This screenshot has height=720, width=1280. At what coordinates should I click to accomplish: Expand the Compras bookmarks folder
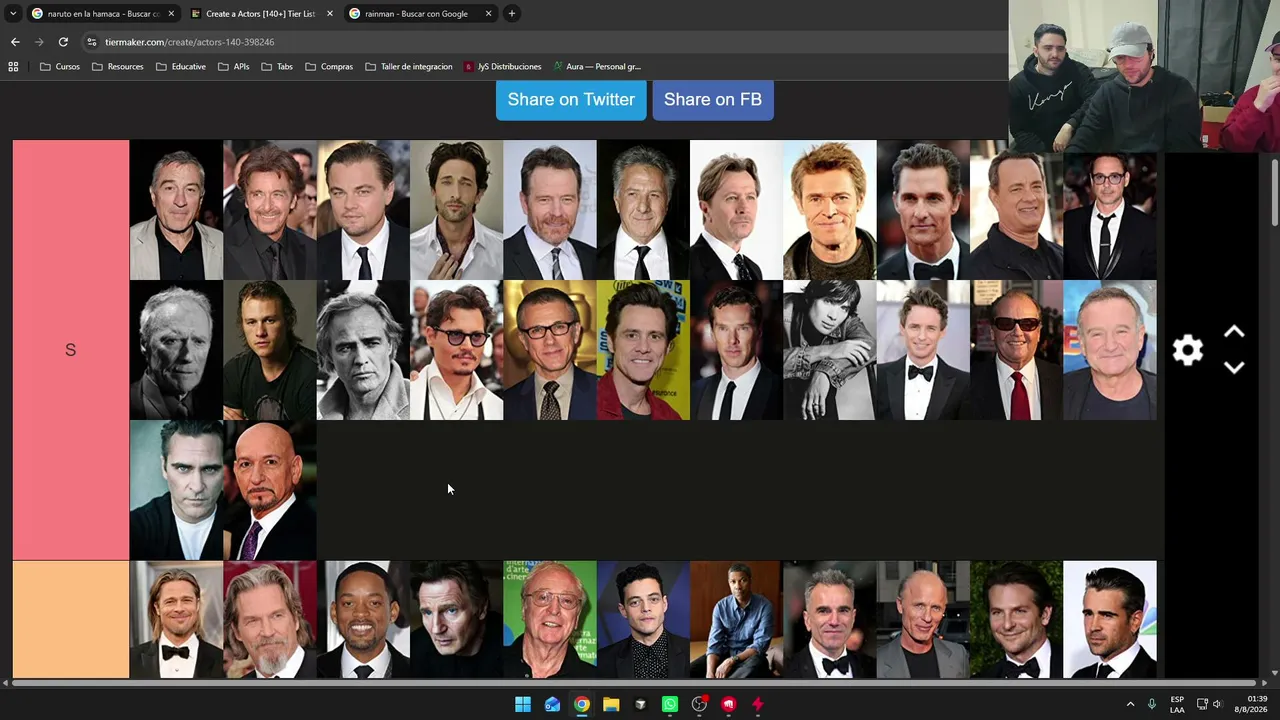[329, 67]
